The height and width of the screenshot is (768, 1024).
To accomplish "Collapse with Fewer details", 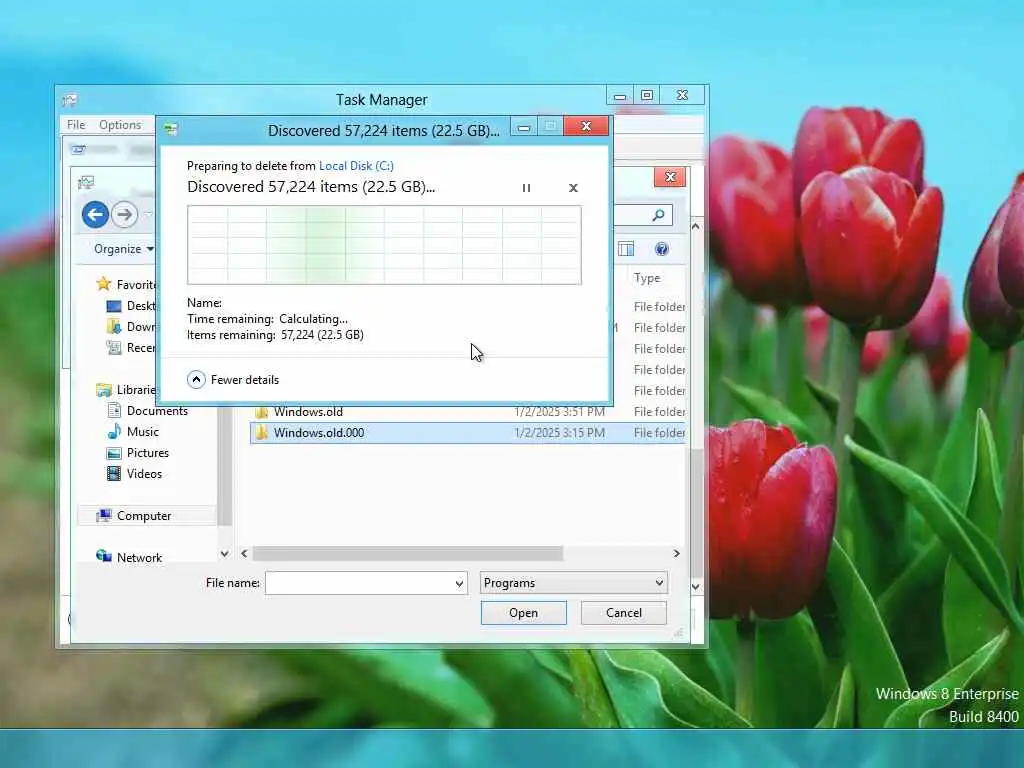I will click(x=233, y=379).
